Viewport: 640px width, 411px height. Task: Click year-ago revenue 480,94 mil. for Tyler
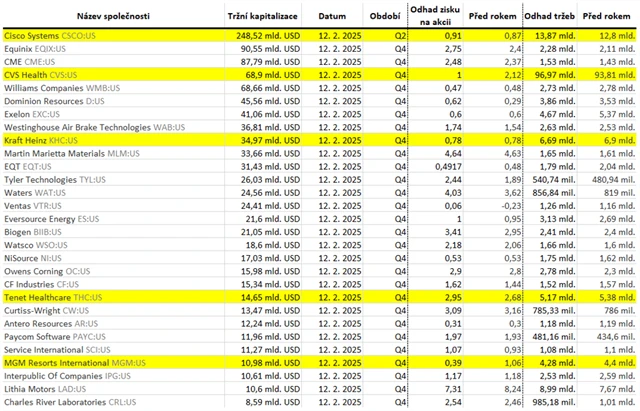point(614,180)
